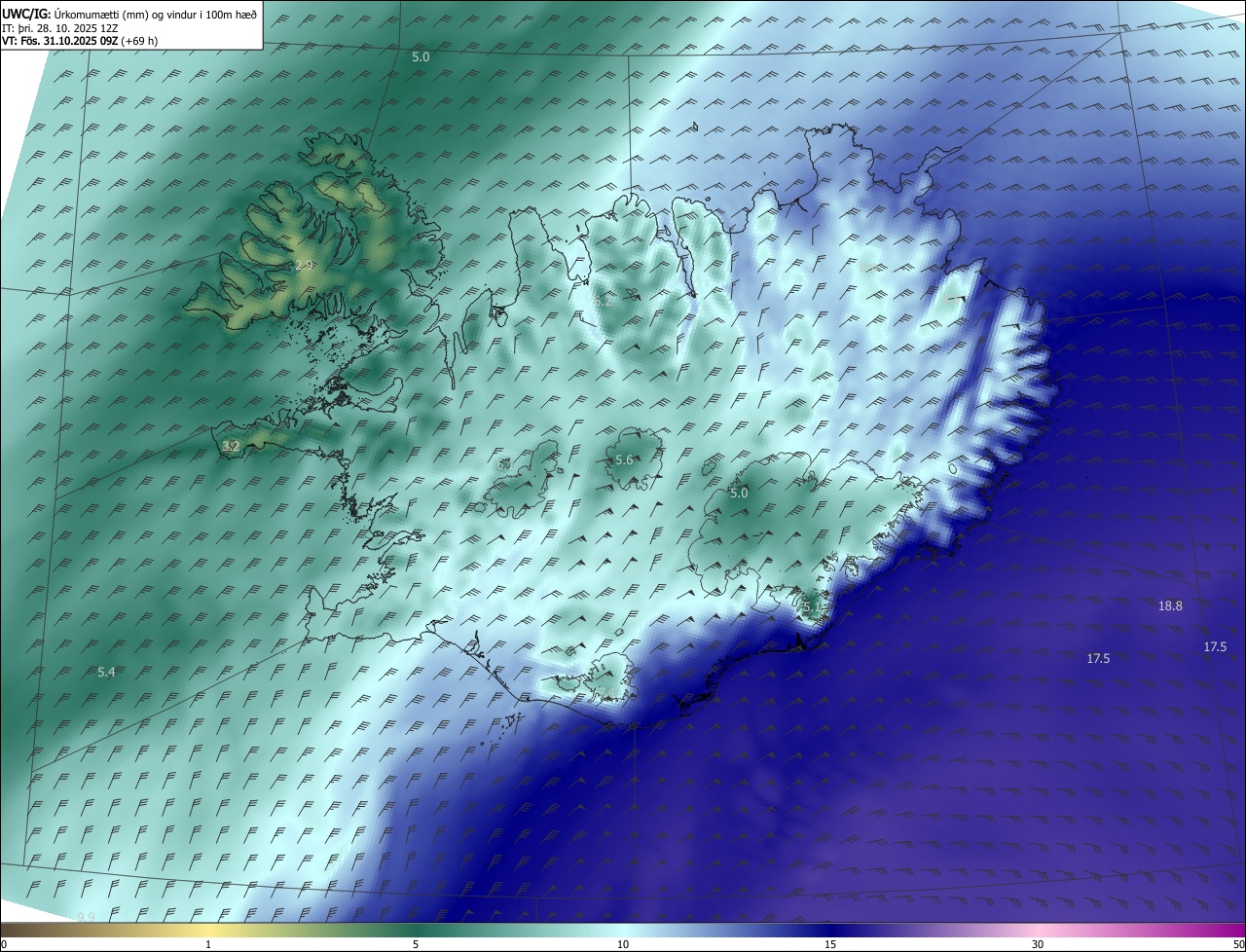Image resolution: width=1246 pixels, height=952 pixels.
Task: Click the 10 tick label of the color scale
Action: point(623,944)
